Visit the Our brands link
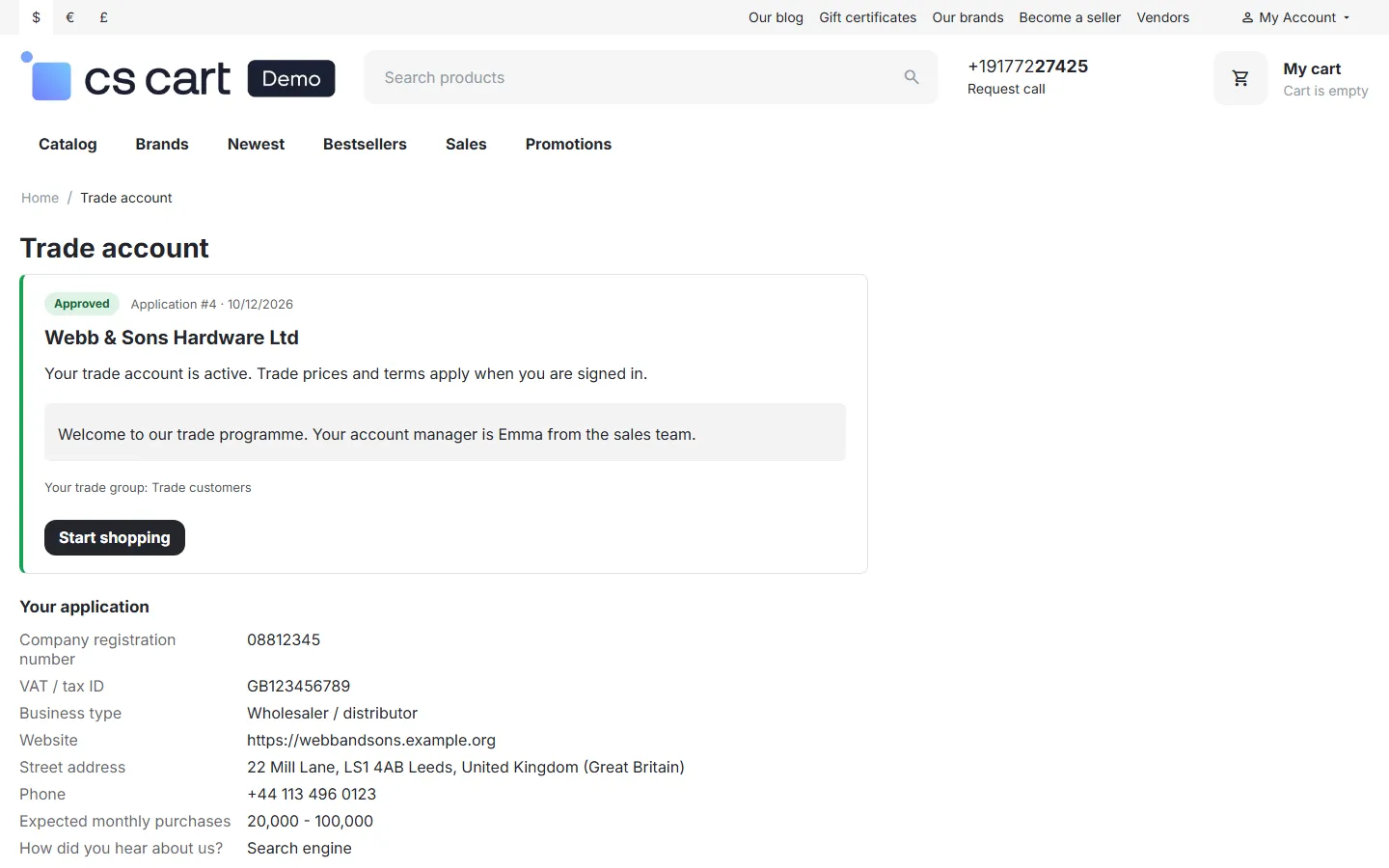The height and width of the screenshot is (868, 1389). (967, 17)
